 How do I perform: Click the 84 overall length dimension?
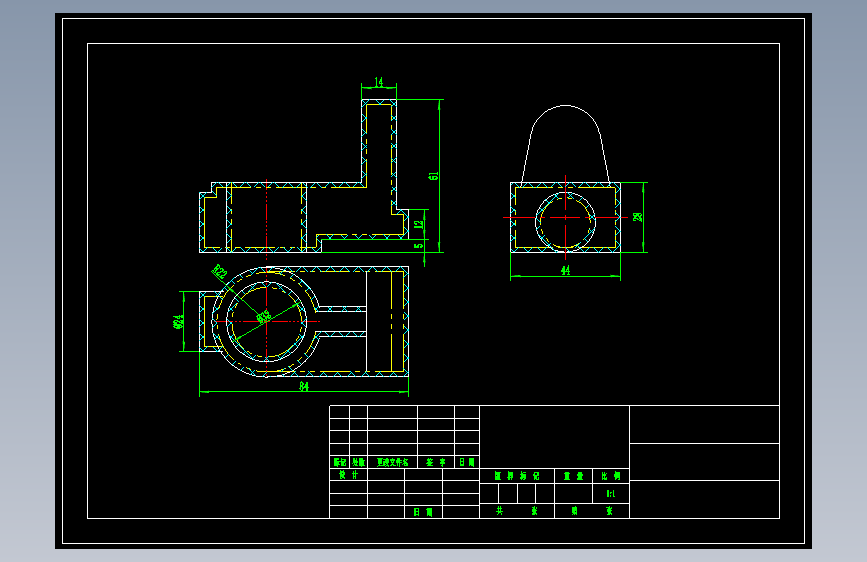tap(304, 386)
